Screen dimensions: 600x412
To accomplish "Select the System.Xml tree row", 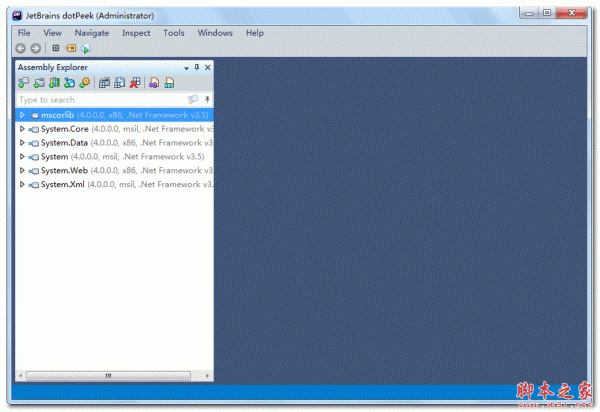I will click(114, 184).
